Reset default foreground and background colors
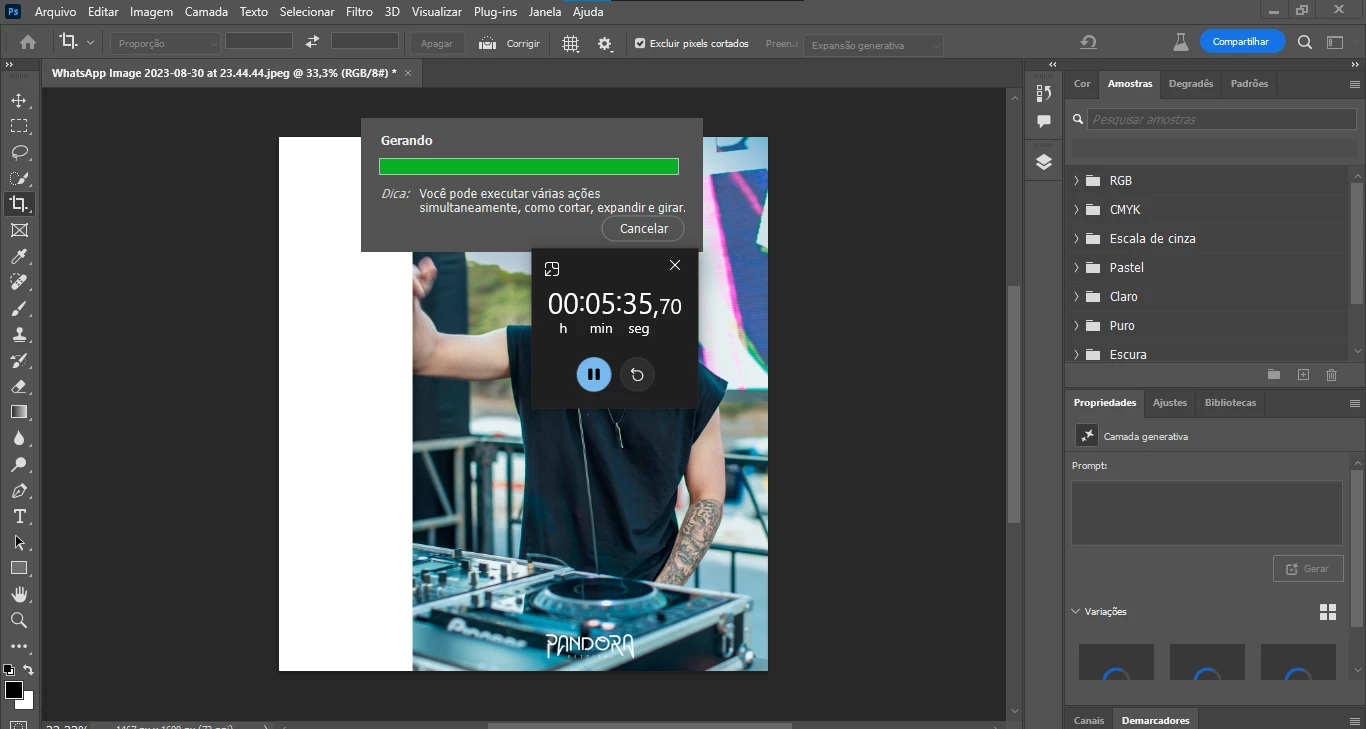 pyautogui.click(x=9, y=670)
